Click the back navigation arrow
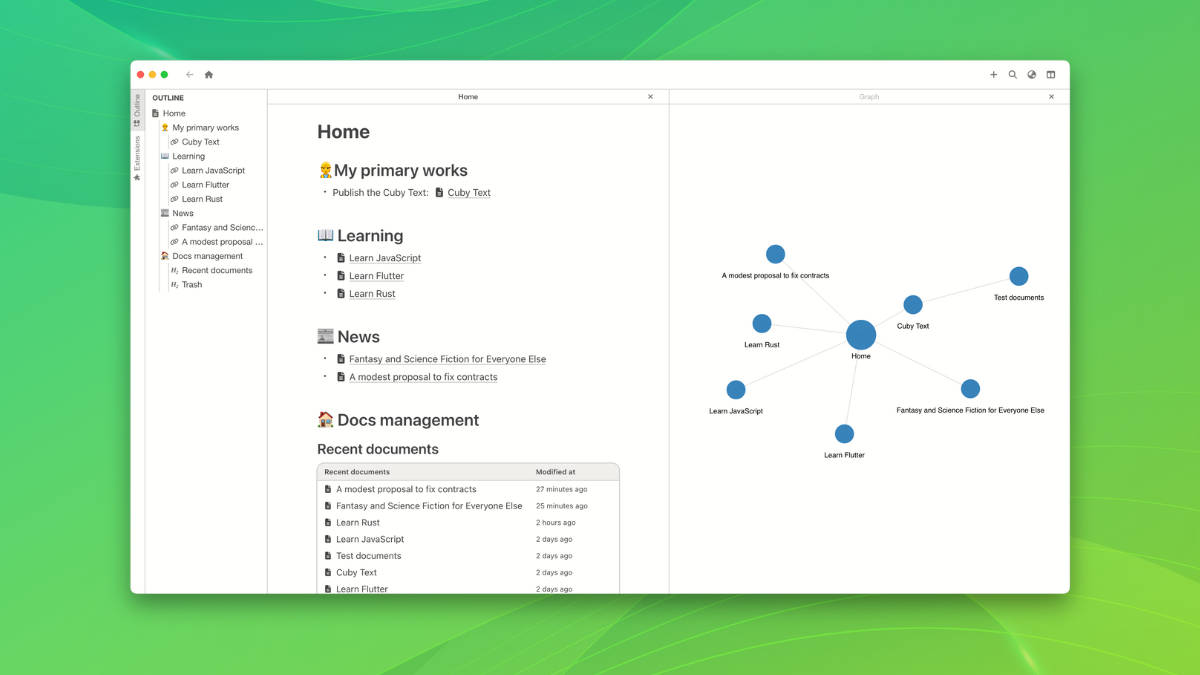The image size is (1200, 675). tap(189, 74)
